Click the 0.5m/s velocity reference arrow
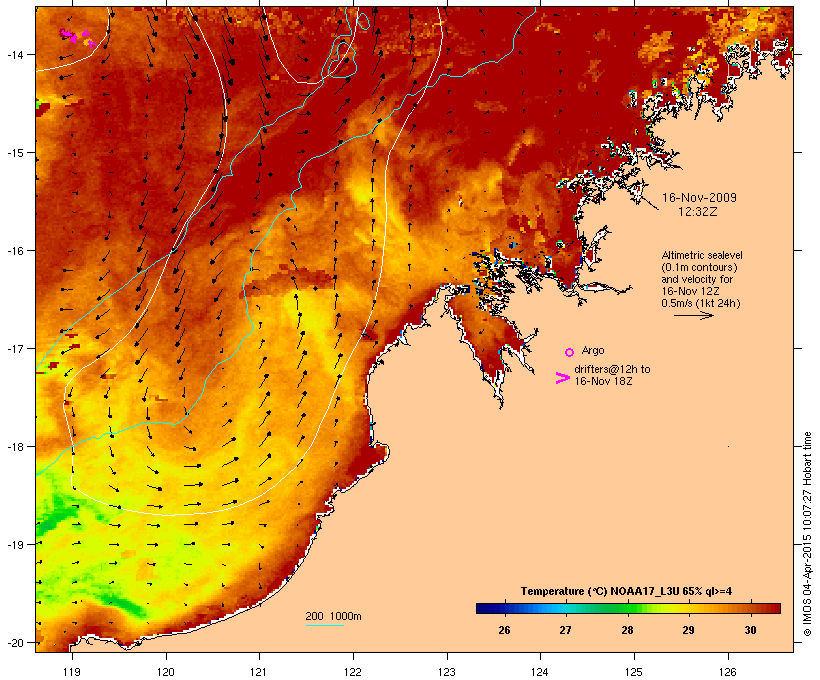820x680 pixels. 694,315
